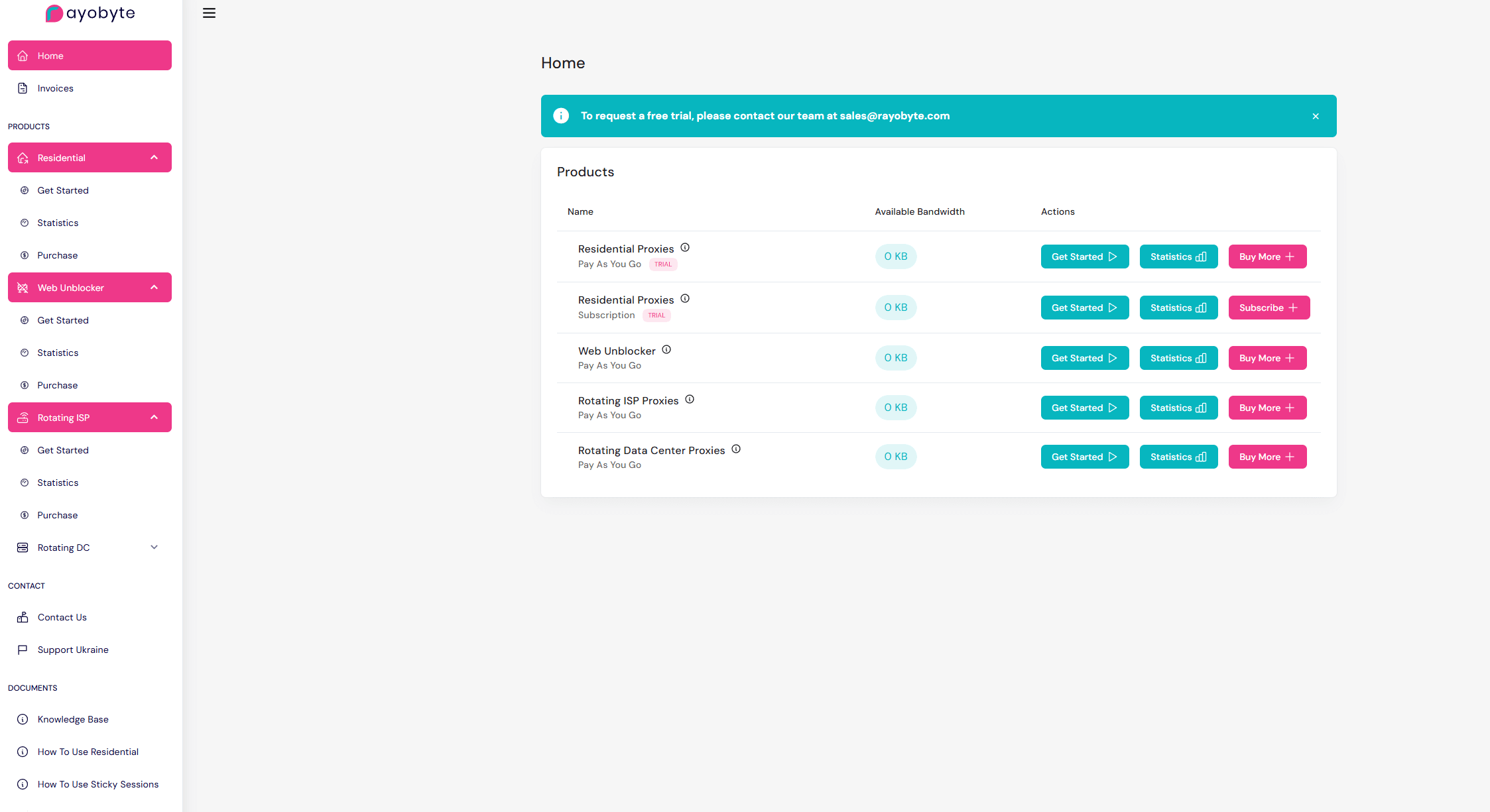Image resolution: width=1490 pixels, height=812 pixels.
Task: Click Subscribe for Residential Proxies Subscription
Action: (1269, 308)
